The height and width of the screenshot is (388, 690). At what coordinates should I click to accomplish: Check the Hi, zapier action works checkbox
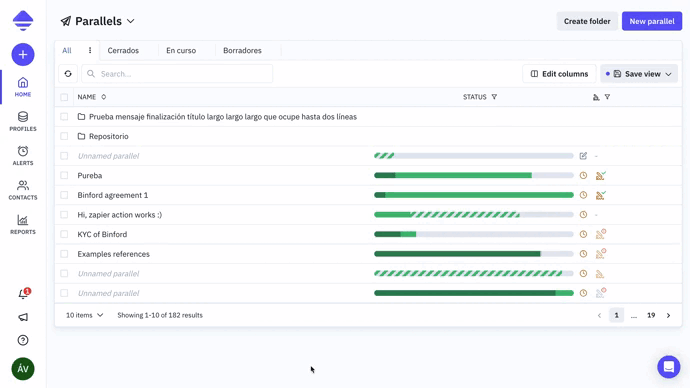pos(64,215)
